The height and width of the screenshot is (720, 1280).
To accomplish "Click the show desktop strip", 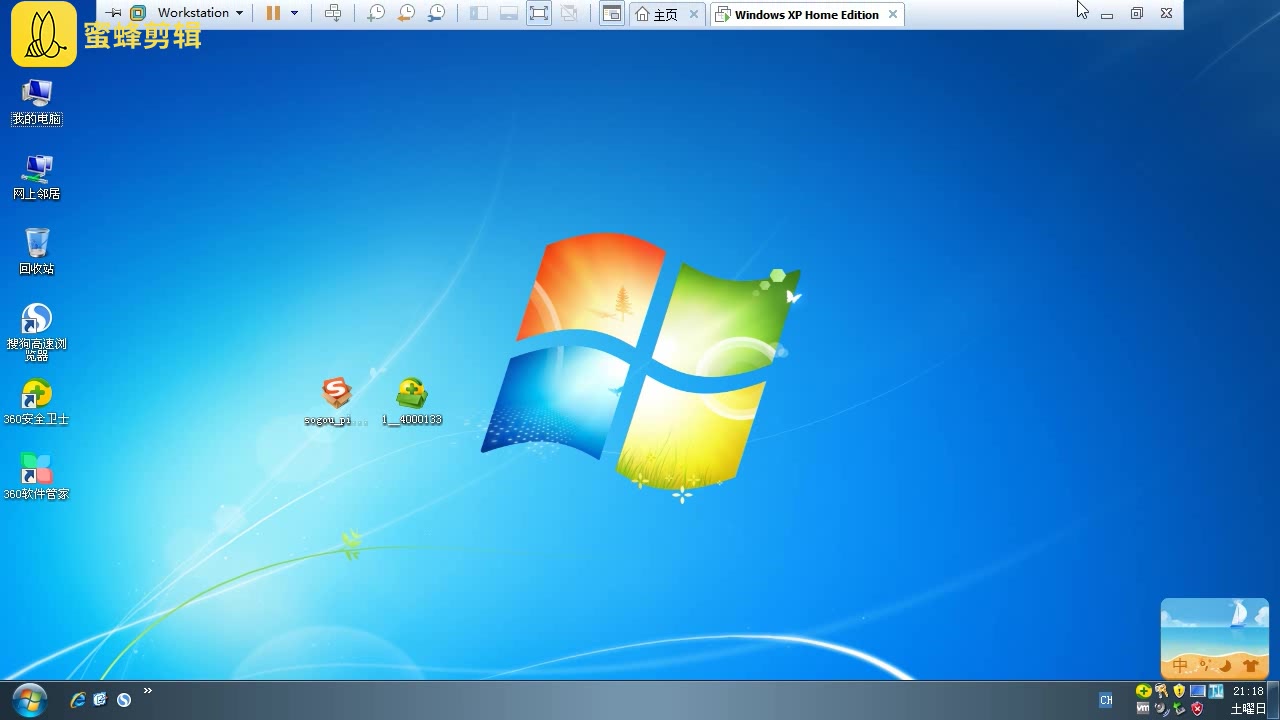I will click(1273, 700).
